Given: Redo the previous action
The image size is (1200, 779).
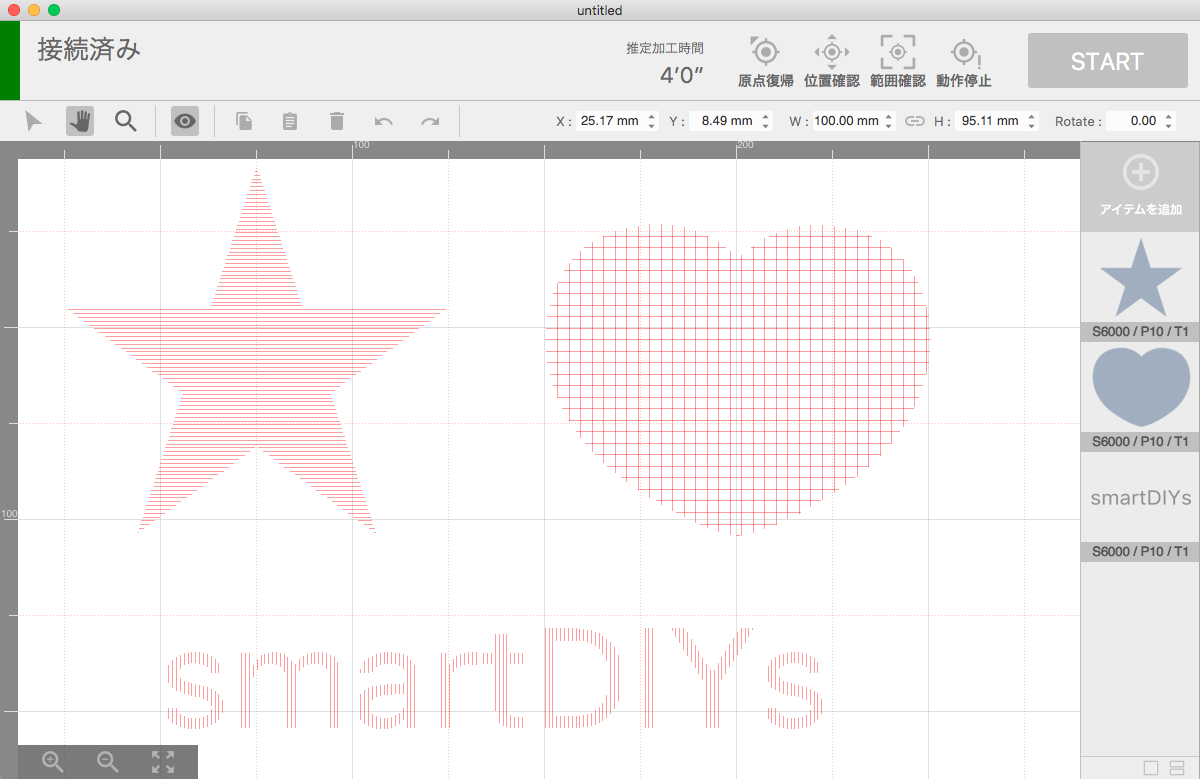Looking at the screenshot, I should [430, 121].
